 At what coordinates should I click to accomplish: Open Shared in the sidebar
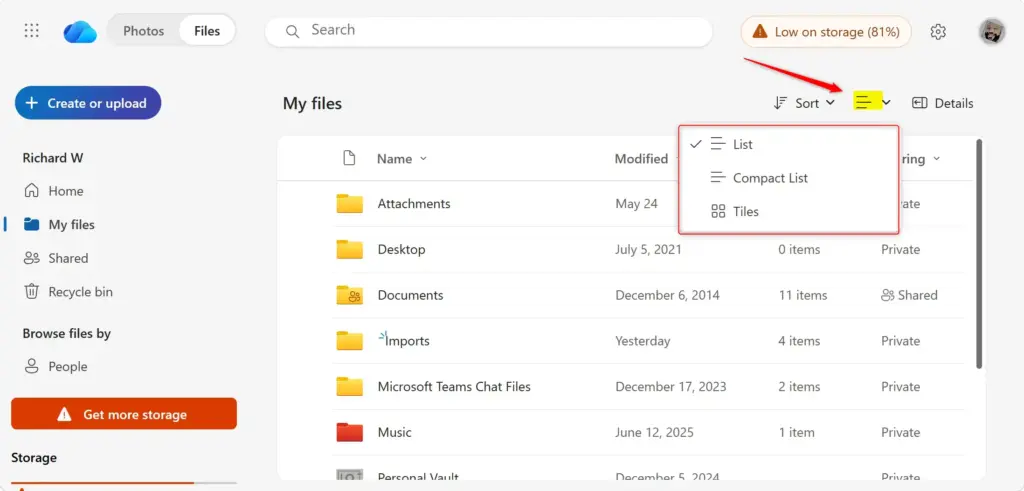pyautogui.click(x=68, y=258)
